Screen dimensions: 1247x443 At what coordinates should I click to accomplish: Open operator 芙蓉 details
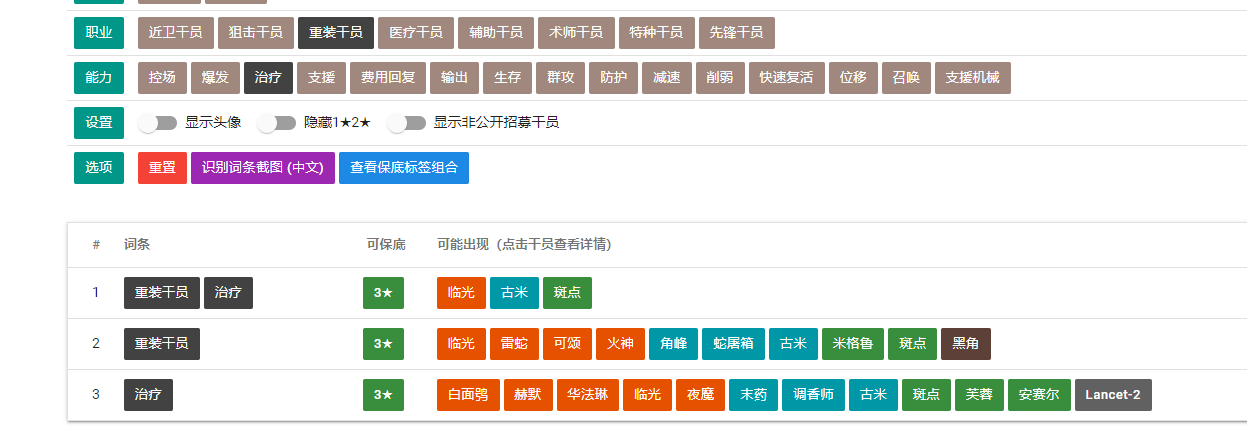(x=979, y=395)
